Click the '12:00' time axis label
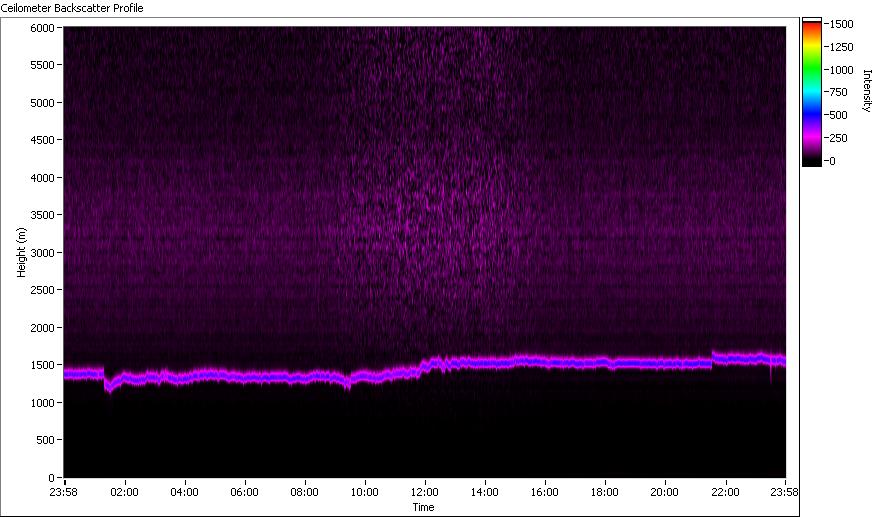 pyautogui.click(x=425, y=492)
